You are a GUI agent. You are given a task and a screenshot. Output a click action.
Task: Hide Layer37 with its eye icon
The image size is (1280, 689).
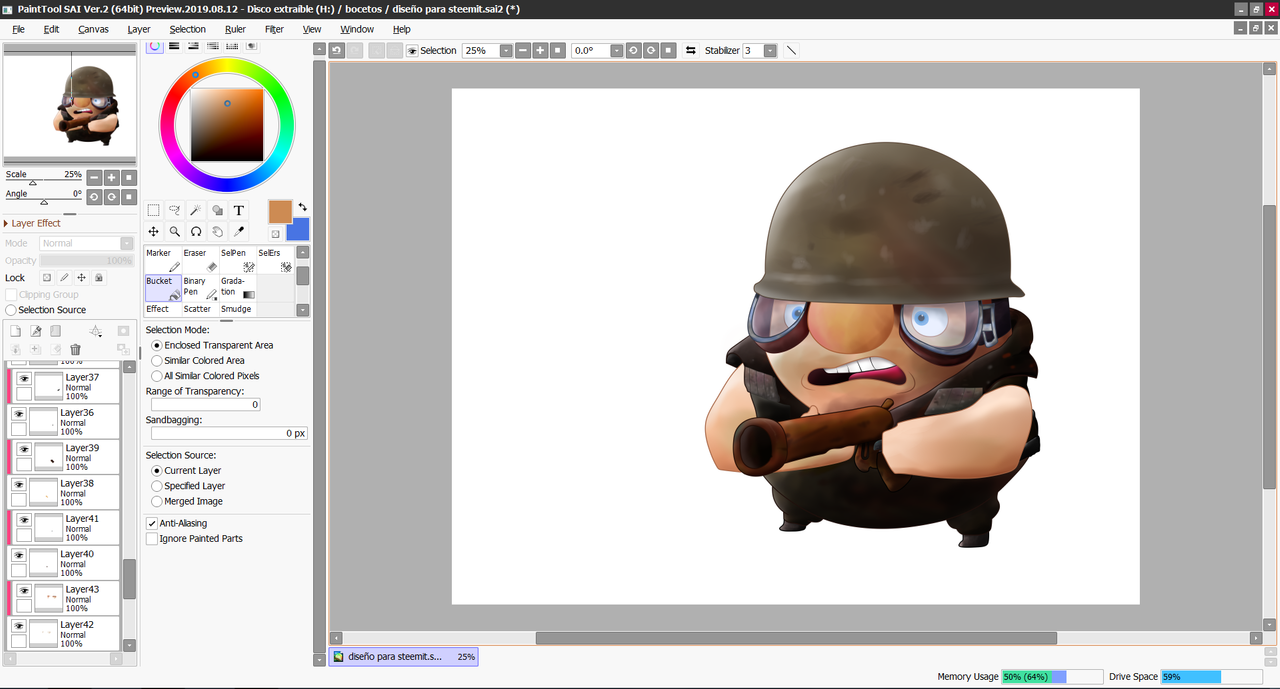(24, 378)
